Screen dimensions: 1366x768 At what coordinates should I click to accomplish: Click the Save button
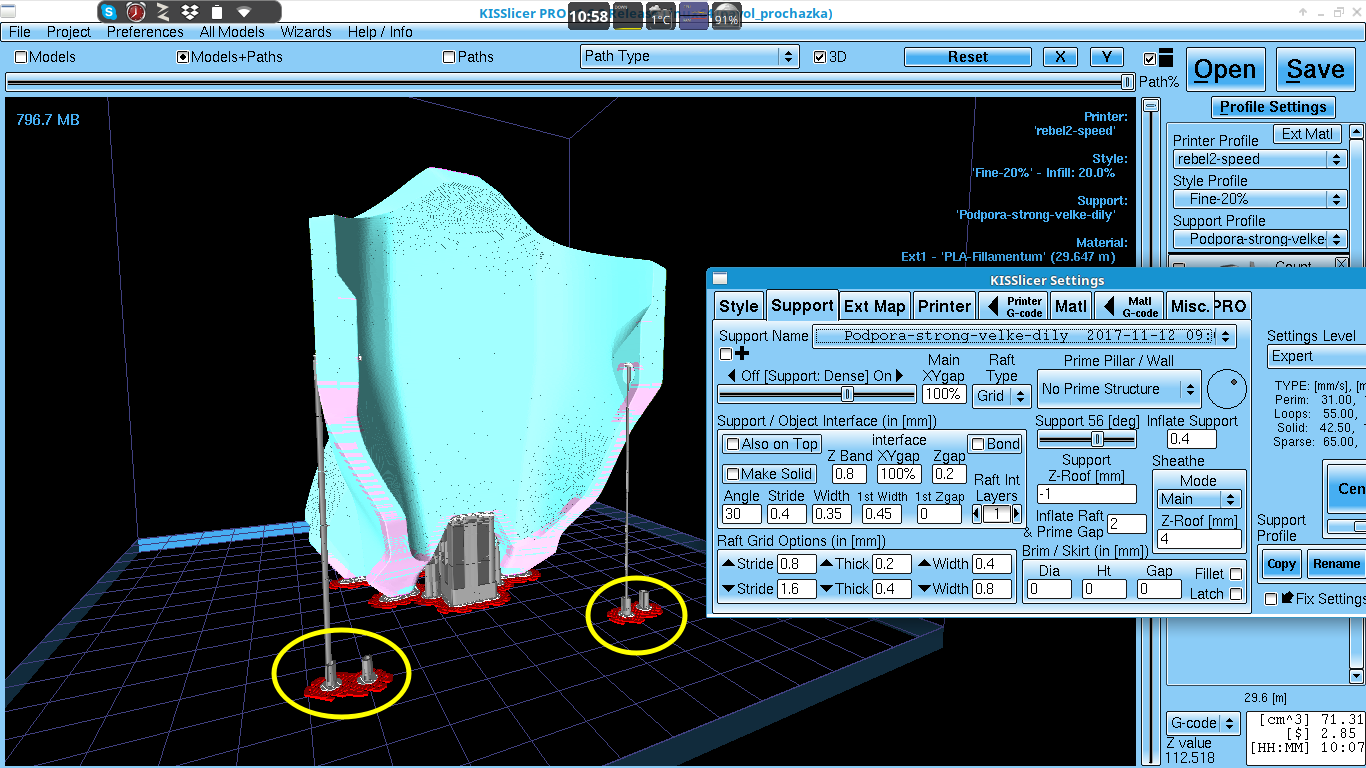click(x=1315, y=70)
